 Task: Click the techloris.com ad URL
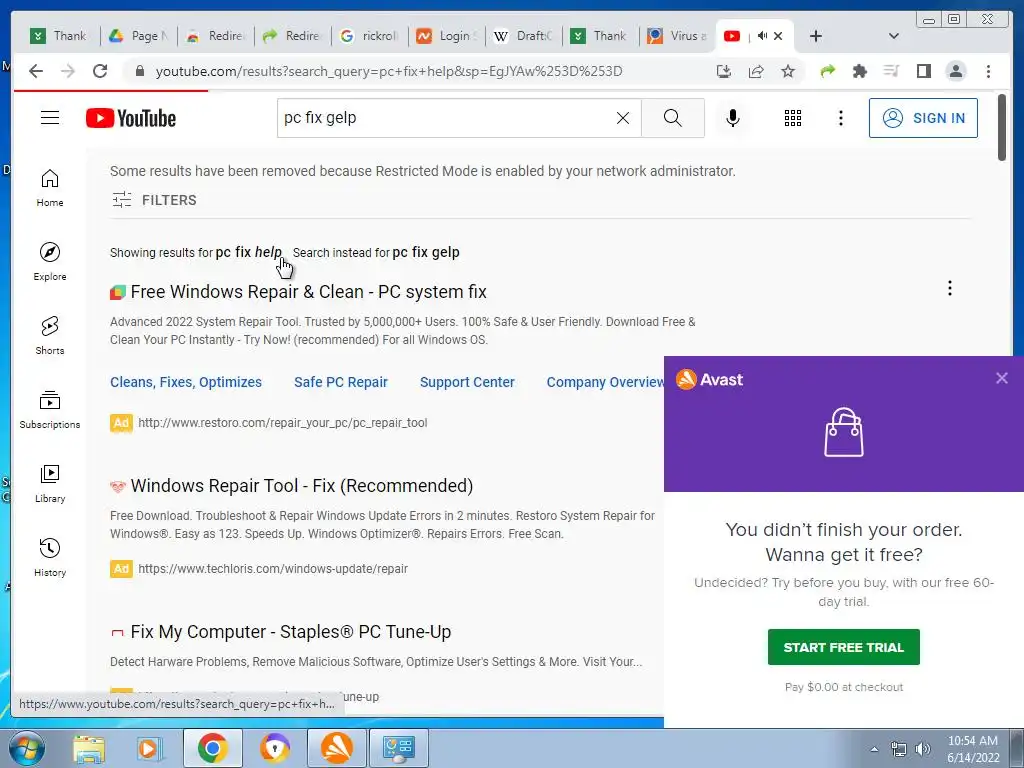tap(273, 569)
